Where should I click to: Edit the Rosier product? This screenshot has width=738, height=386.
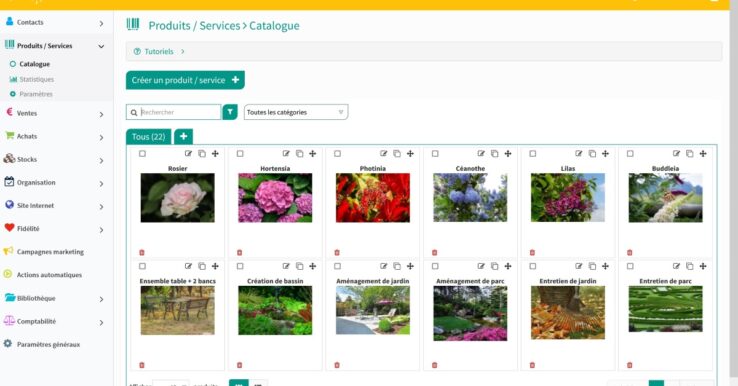pos(188,153)
